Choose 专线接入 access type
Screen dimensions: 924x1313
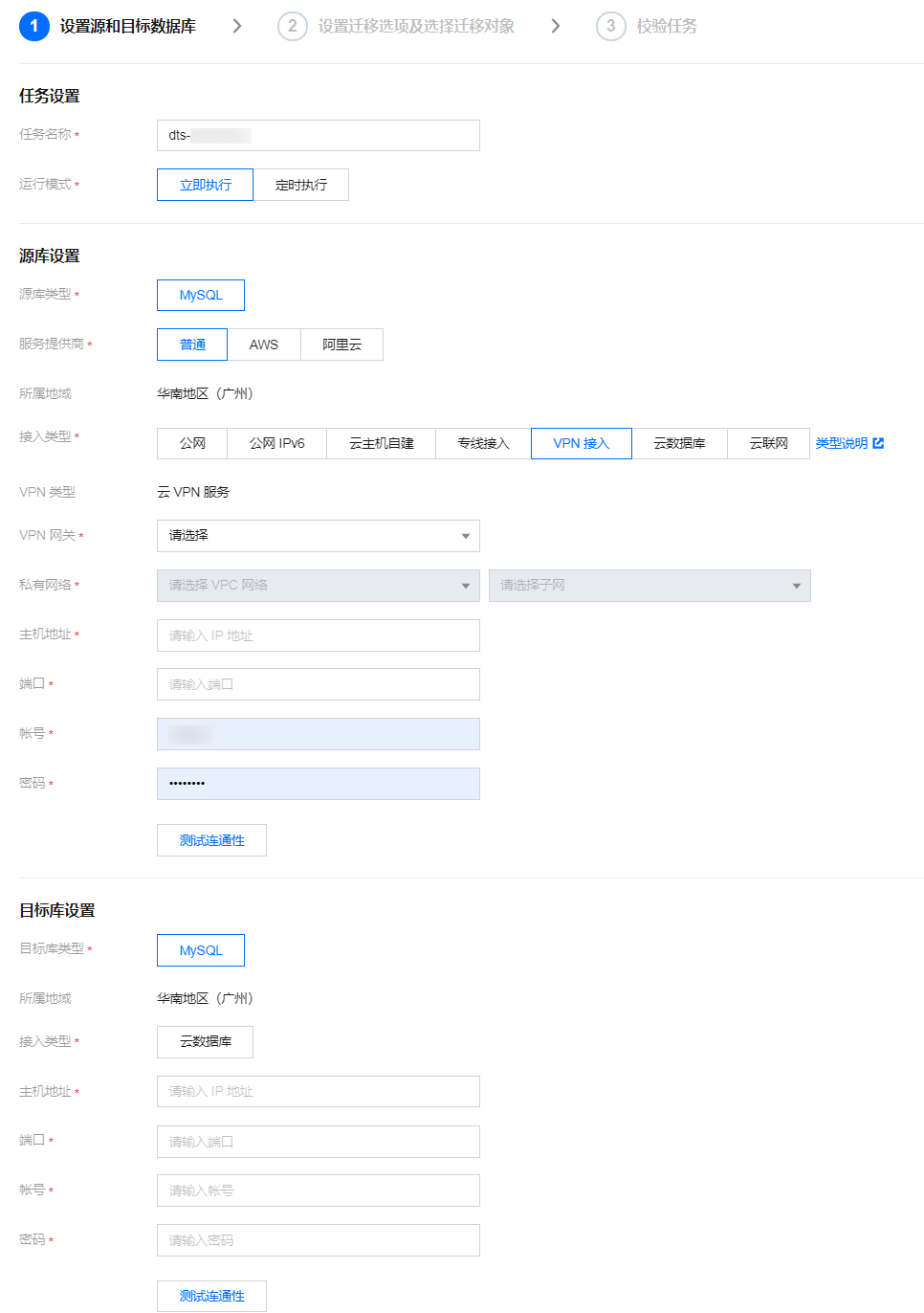pos(483,443)
